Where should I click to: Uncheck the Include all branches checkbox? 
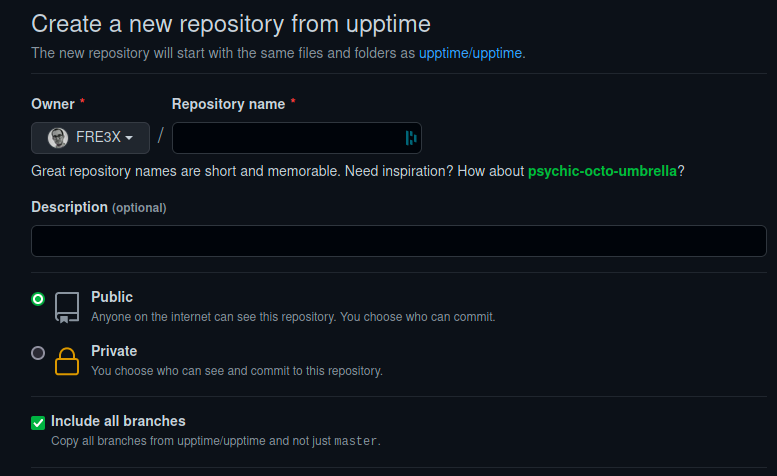pos(38,422)
